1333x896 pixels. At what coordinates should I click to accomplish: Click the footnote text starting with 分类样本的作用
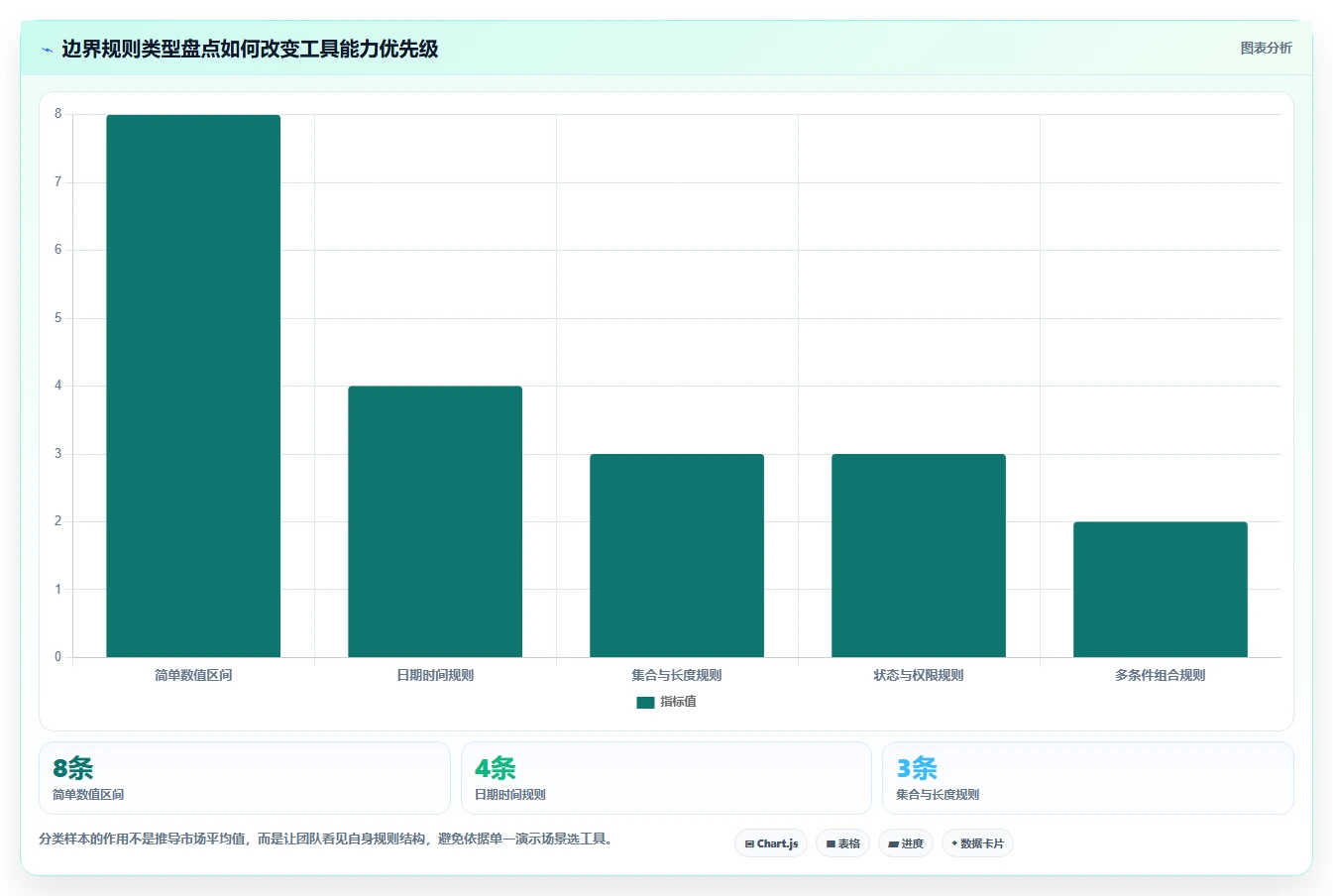tap(328, 839)
